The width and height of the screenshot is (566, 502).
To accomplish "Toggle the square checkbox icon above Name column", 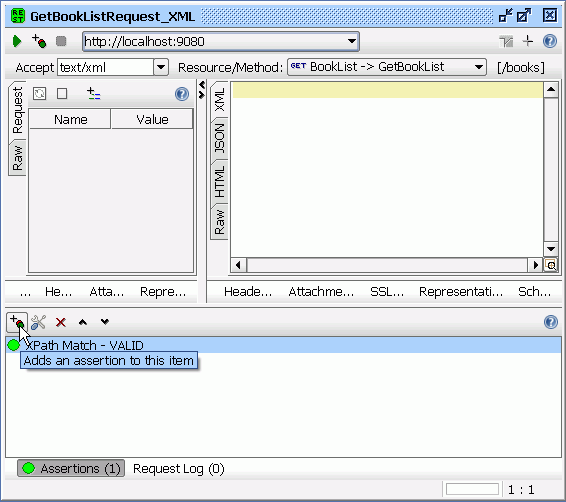I will pyautogui.click(x=62, y=93).
